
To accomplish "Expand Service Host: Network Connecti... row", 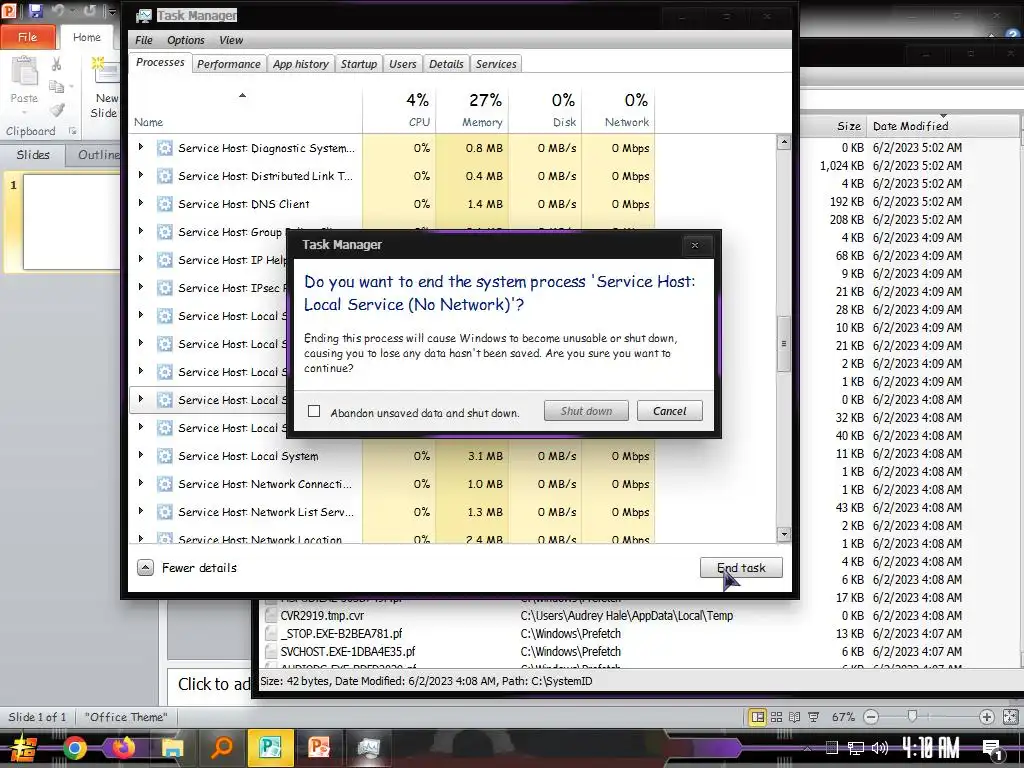I will tap(140, 483).
